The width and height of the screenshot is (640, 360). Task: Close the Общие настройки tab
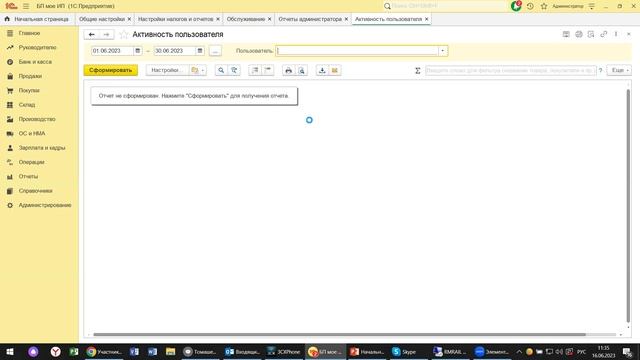click(x=129, y=19)
